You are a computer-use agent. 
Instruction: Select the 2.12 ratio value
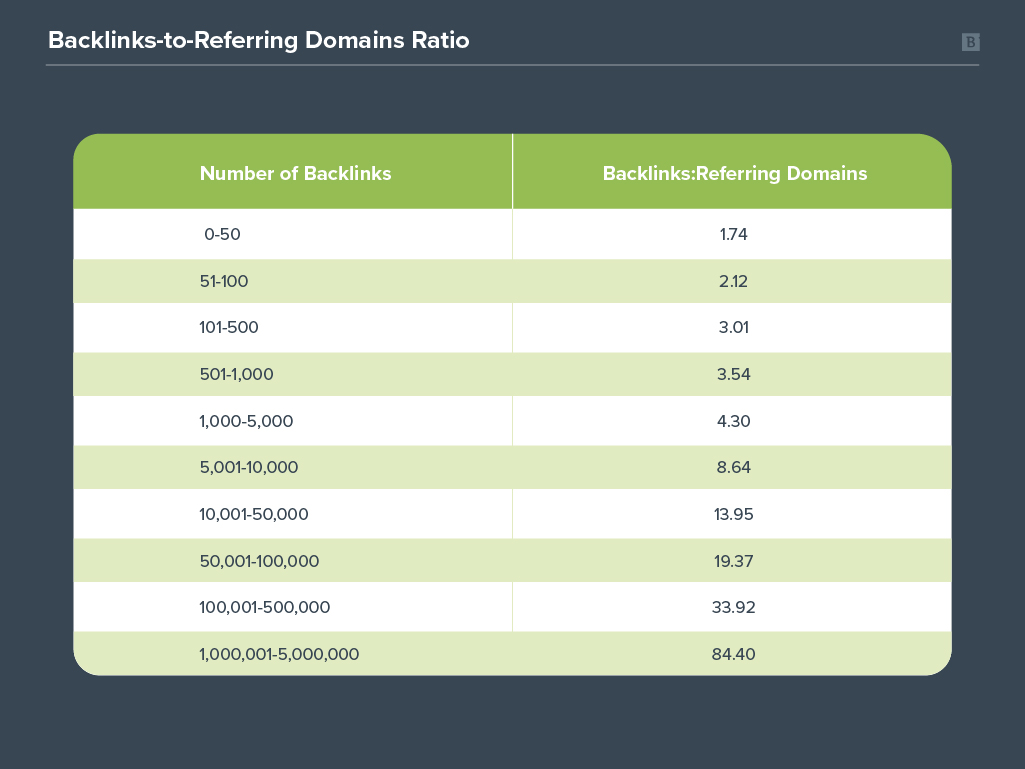(x=732, y=282)
